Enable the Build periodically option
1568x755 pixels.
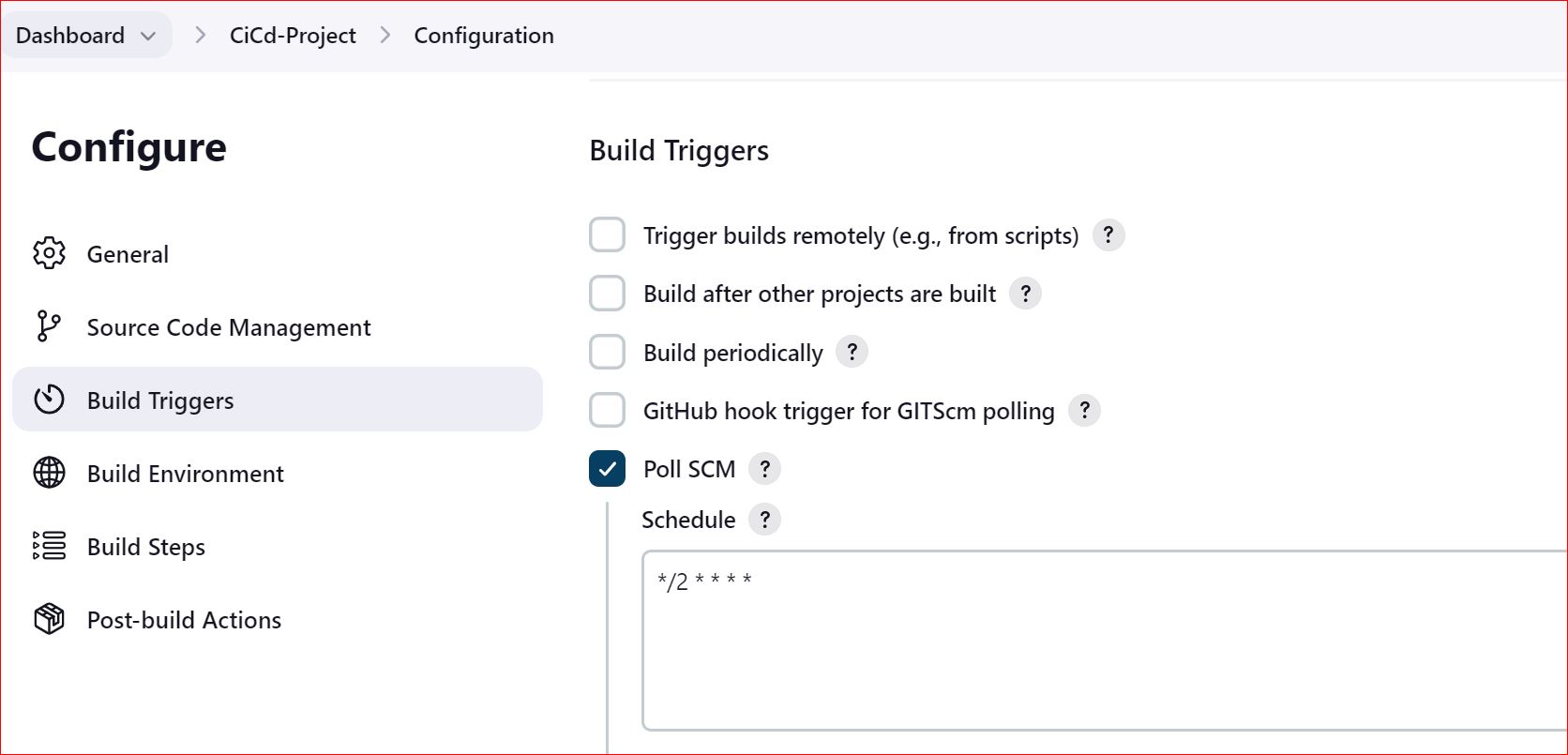[607, 352]
